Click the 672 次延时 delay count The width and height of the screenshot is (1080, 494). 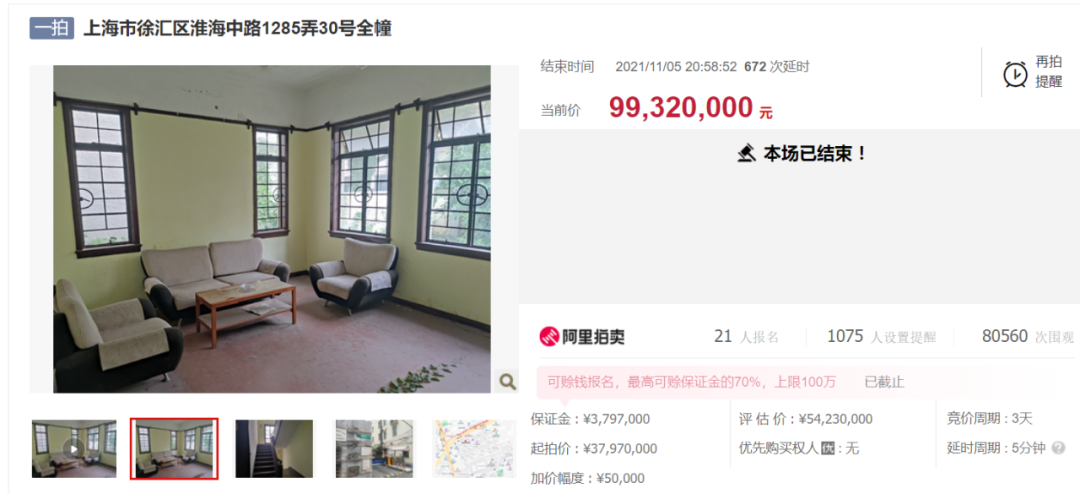tap(777, 67)
